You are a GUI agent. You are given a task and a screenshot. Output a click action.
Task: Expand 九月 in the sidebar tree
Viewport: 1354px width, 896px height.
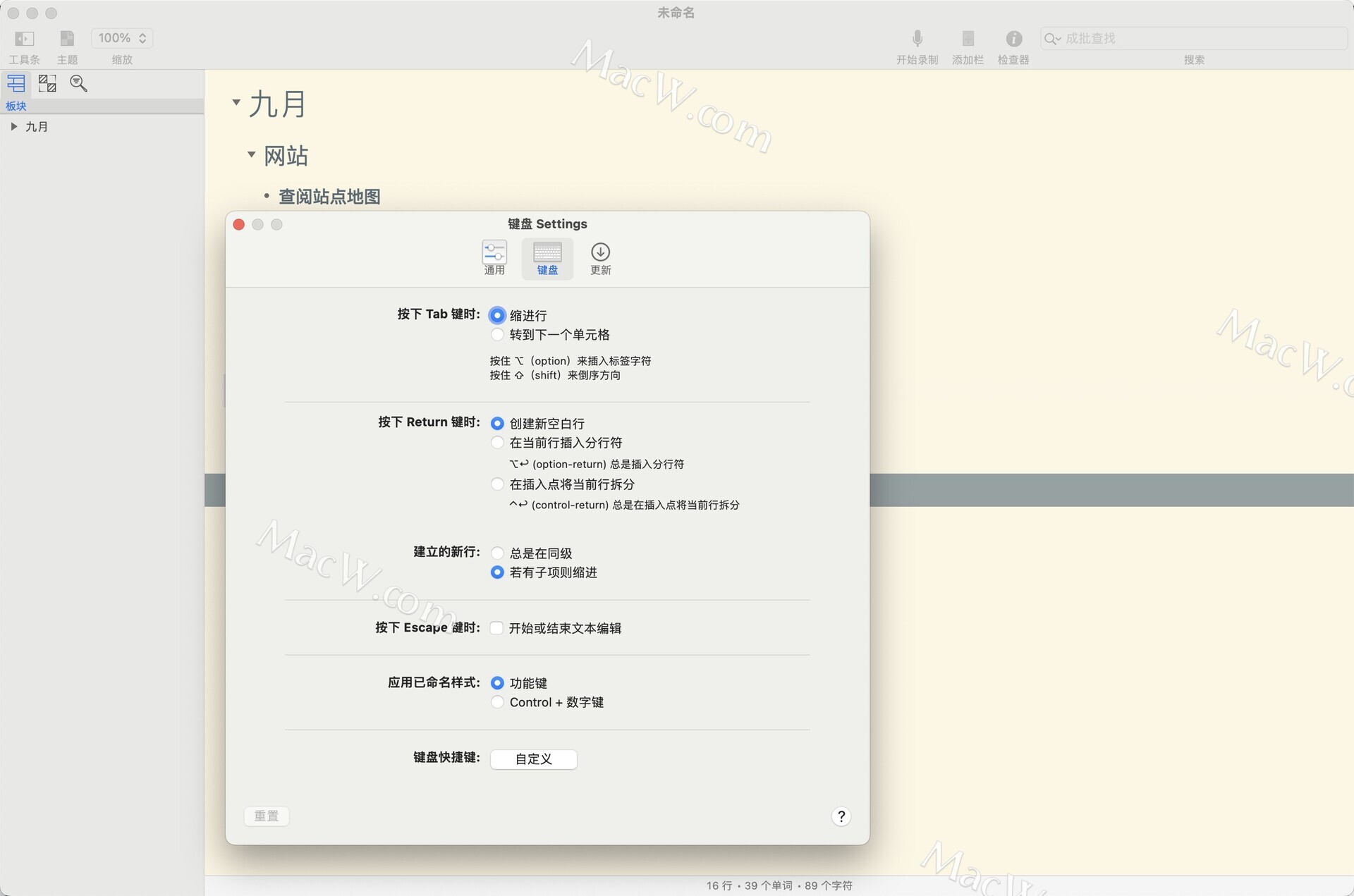click(13, 127)
